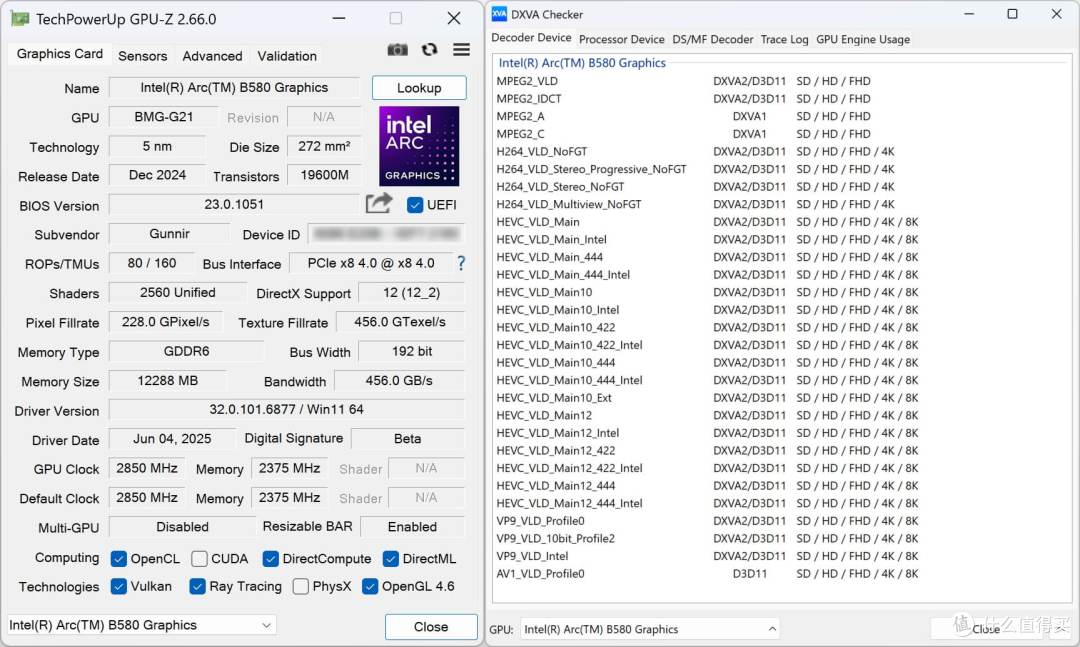Click the GPU-Z title bar app icon
The width and height of the screenshot is (1080, 647).
point(19,19)
